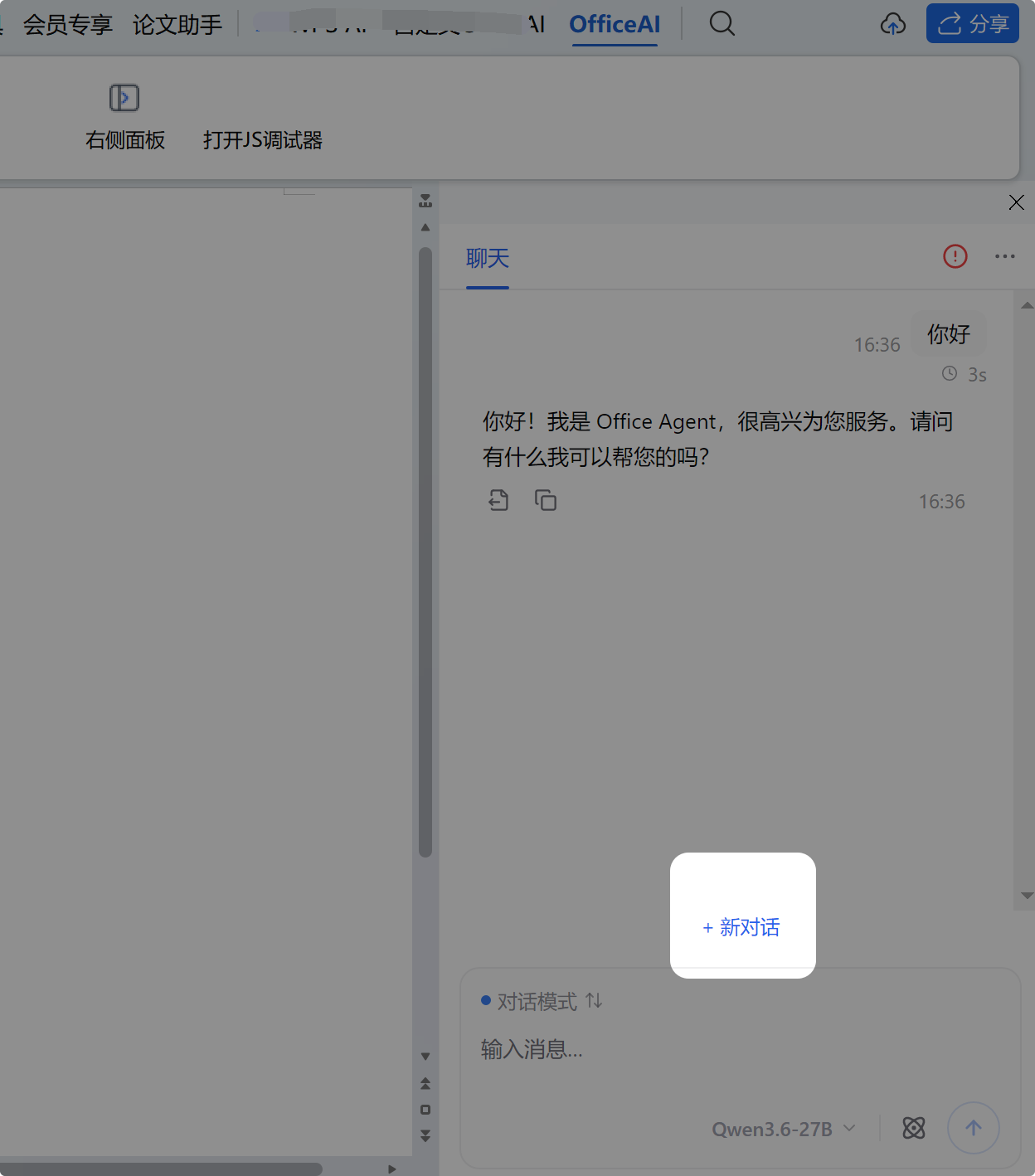Copy the Office Agent reply

[546, 500]
